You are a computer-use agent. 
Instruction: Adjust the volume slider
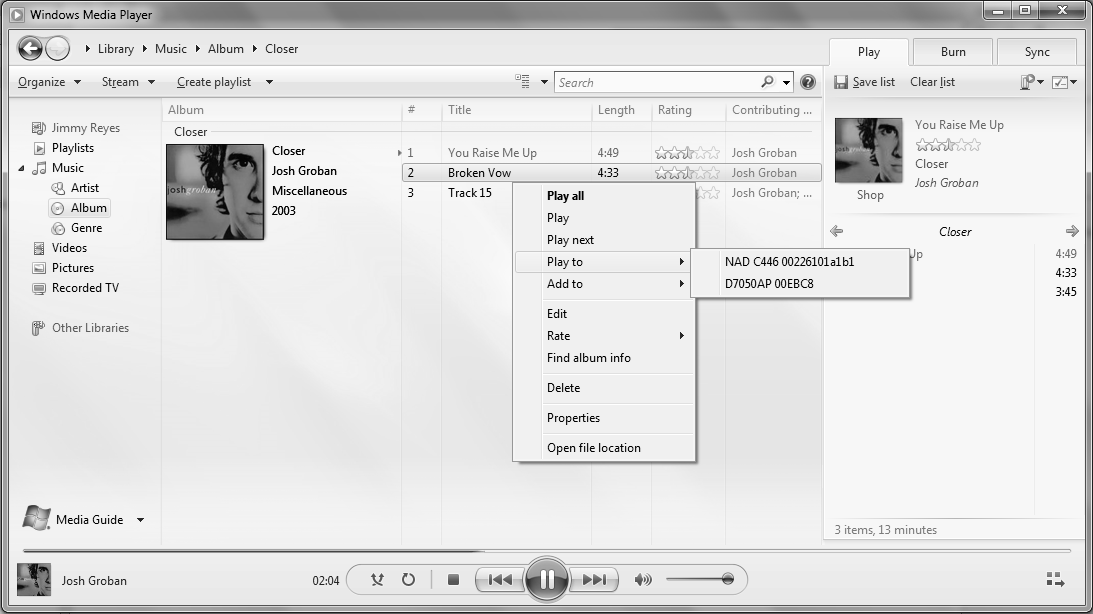[x=699, y=580]
